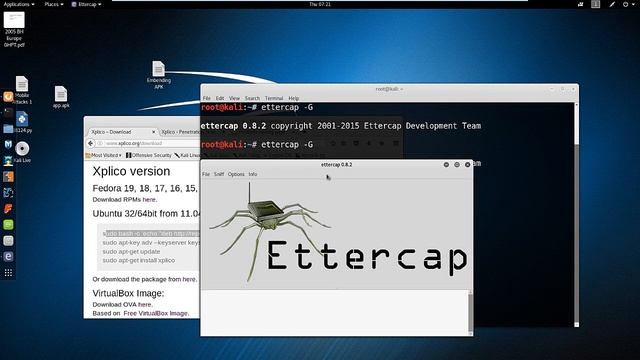
Task: Open the Edit menu in the terminal window
Action: [220, 98]
